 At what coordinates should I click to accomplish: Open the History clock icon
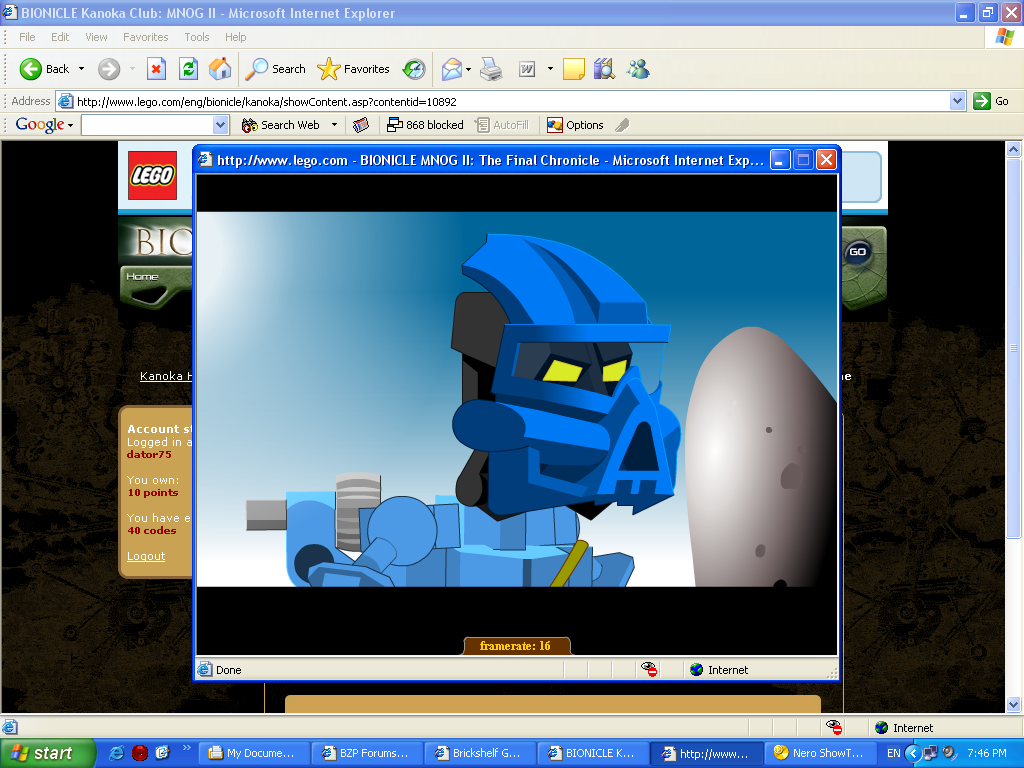point(414,69)
